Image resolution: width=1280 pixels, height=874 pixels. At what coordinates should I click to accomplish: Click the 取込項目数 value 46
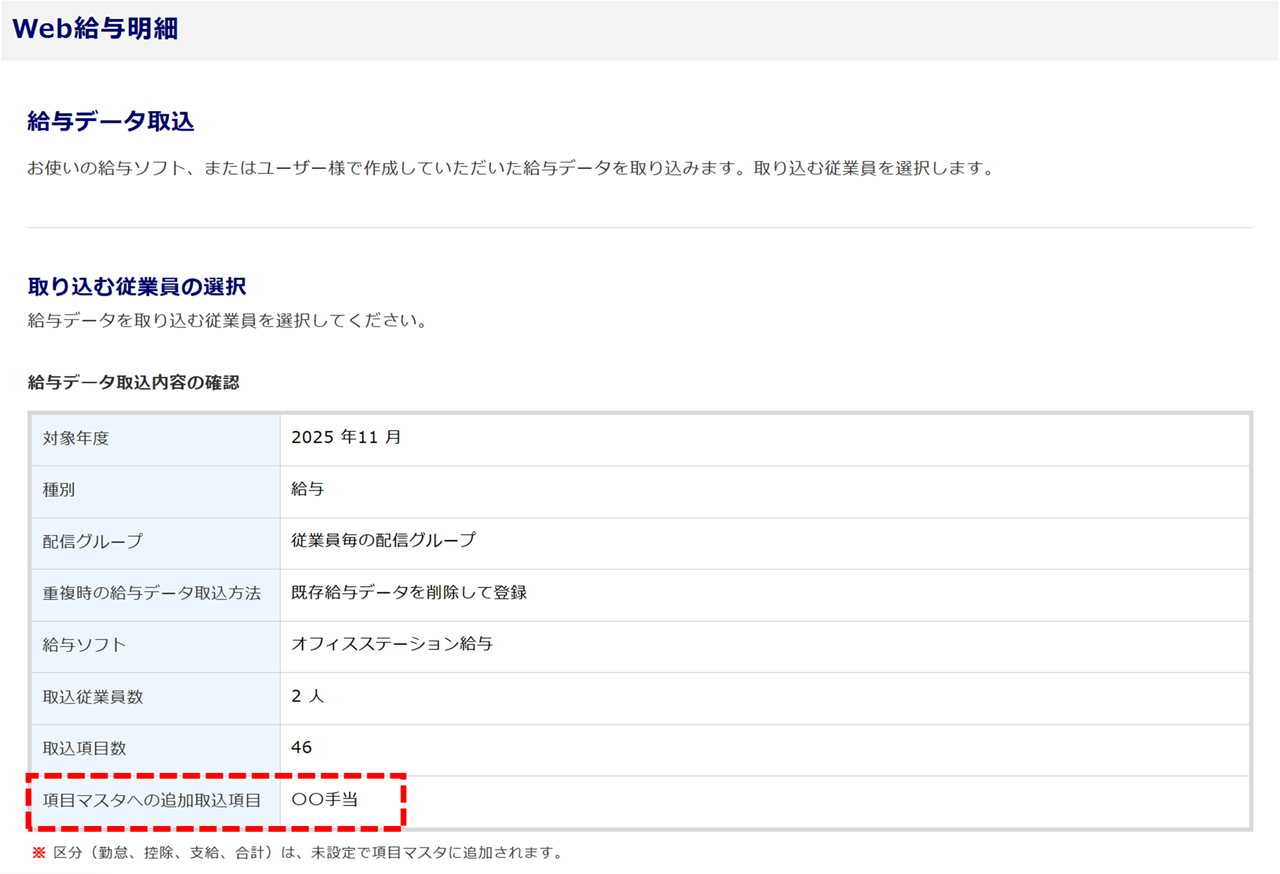[302, 748]
